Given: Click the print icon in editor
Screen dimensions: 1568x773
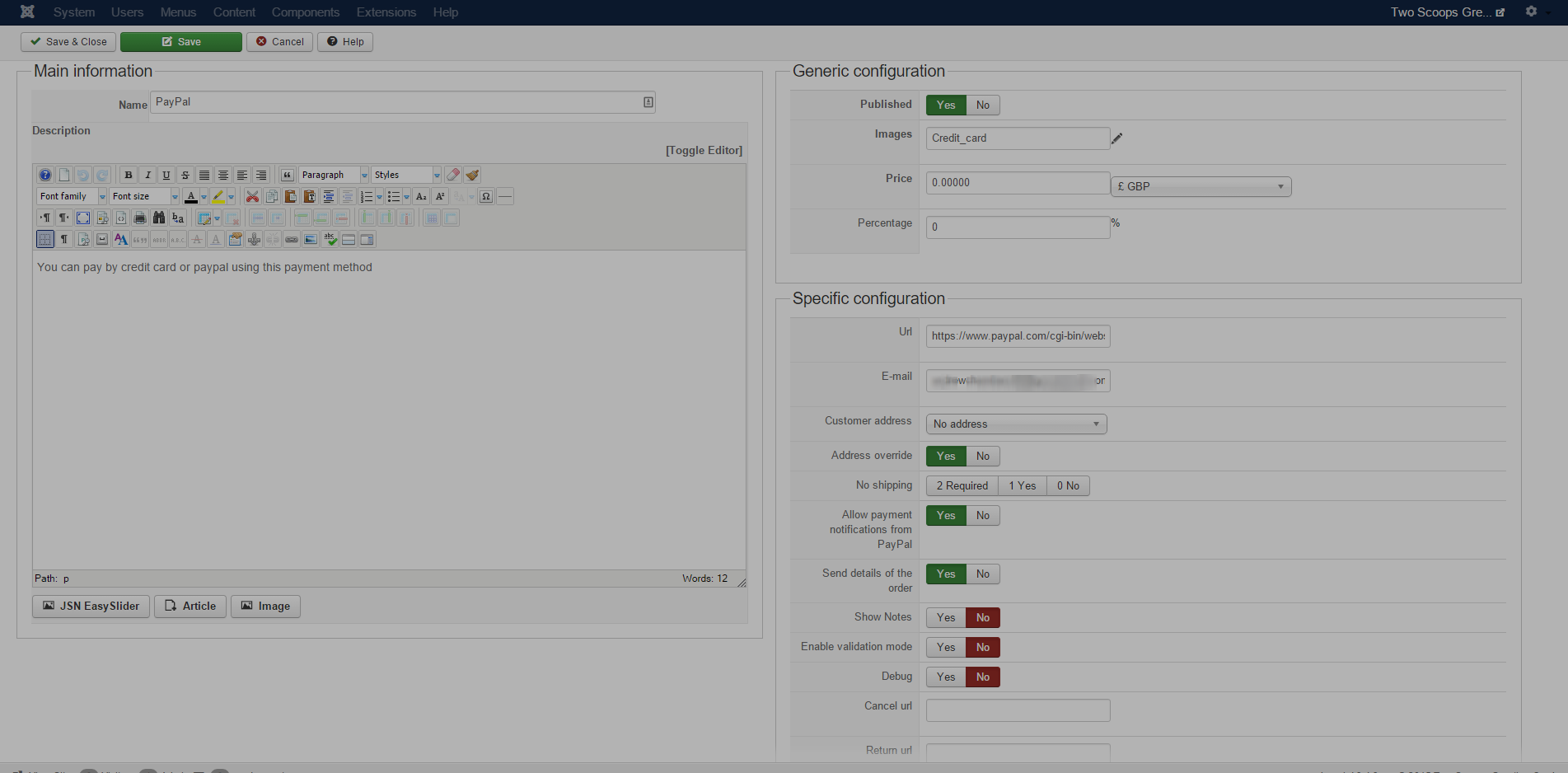Looking at the screenshot, I should 140,218.
